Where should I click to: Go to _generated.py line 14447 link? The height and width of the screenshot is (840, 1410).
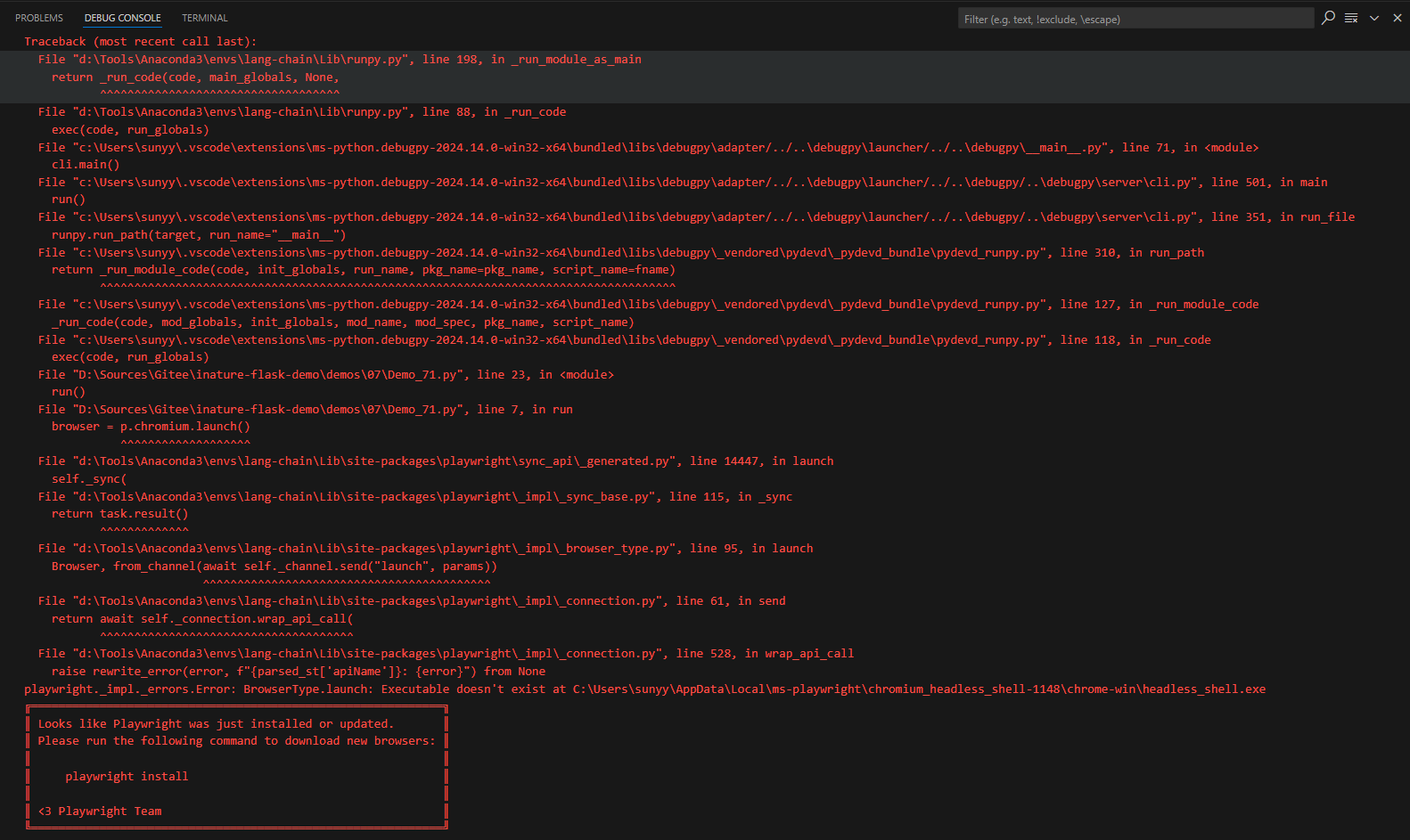coord(374,461)
